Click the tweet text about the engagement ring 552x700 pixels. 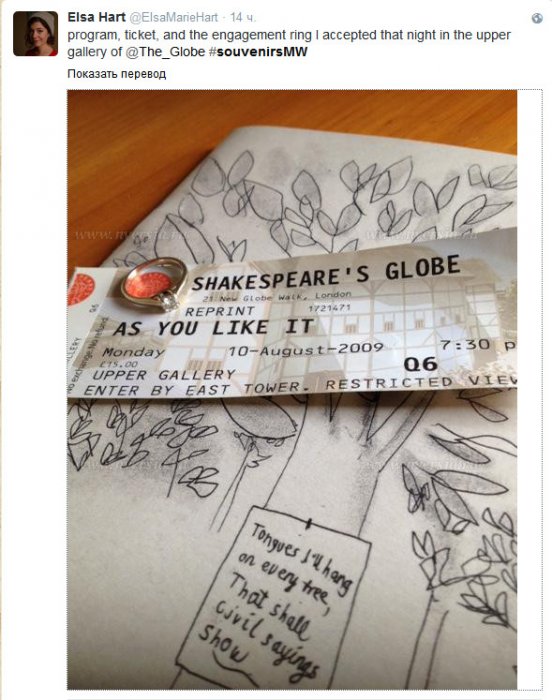tap(289, 43)
